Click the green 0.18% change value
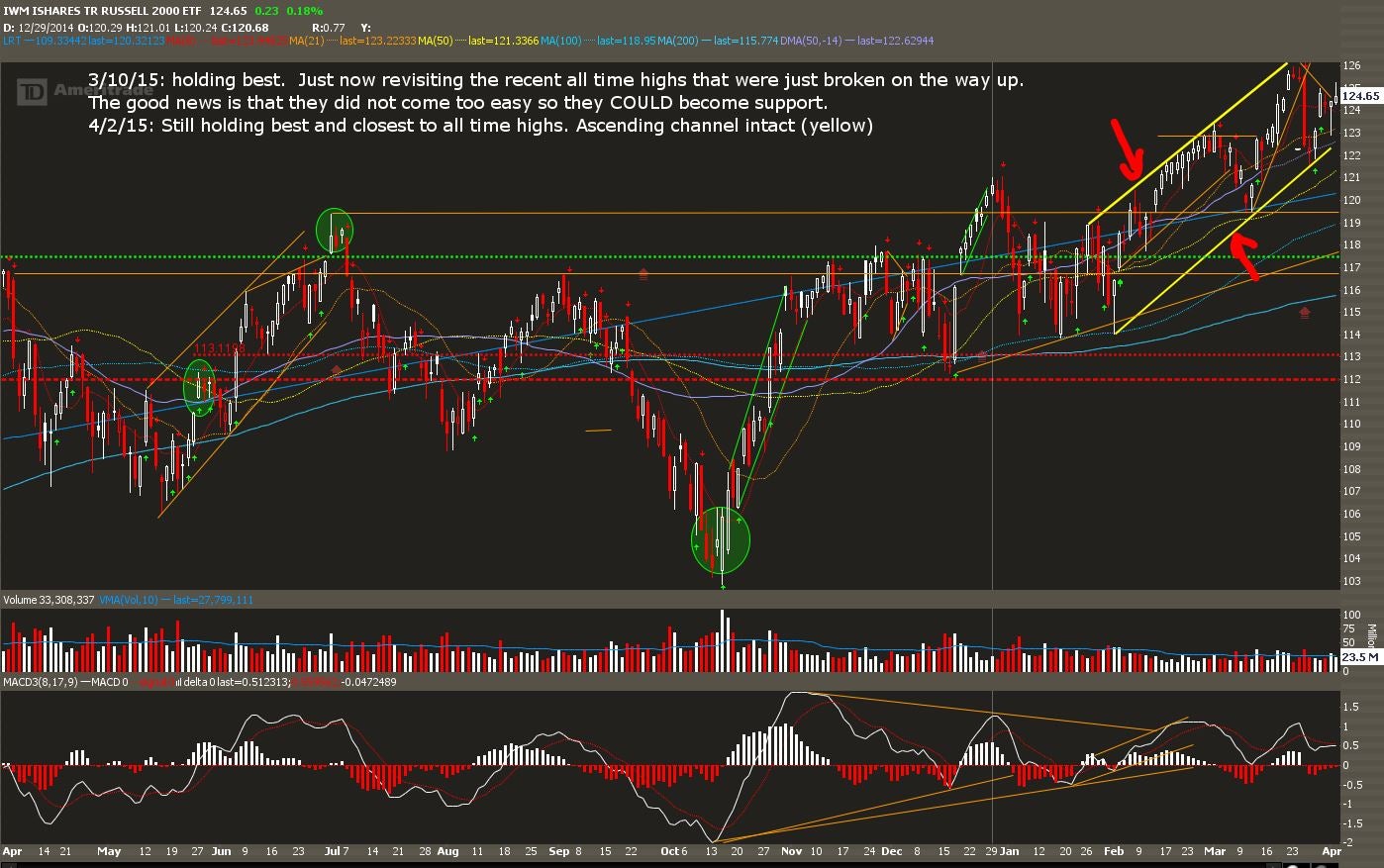 tap(306, 10)
